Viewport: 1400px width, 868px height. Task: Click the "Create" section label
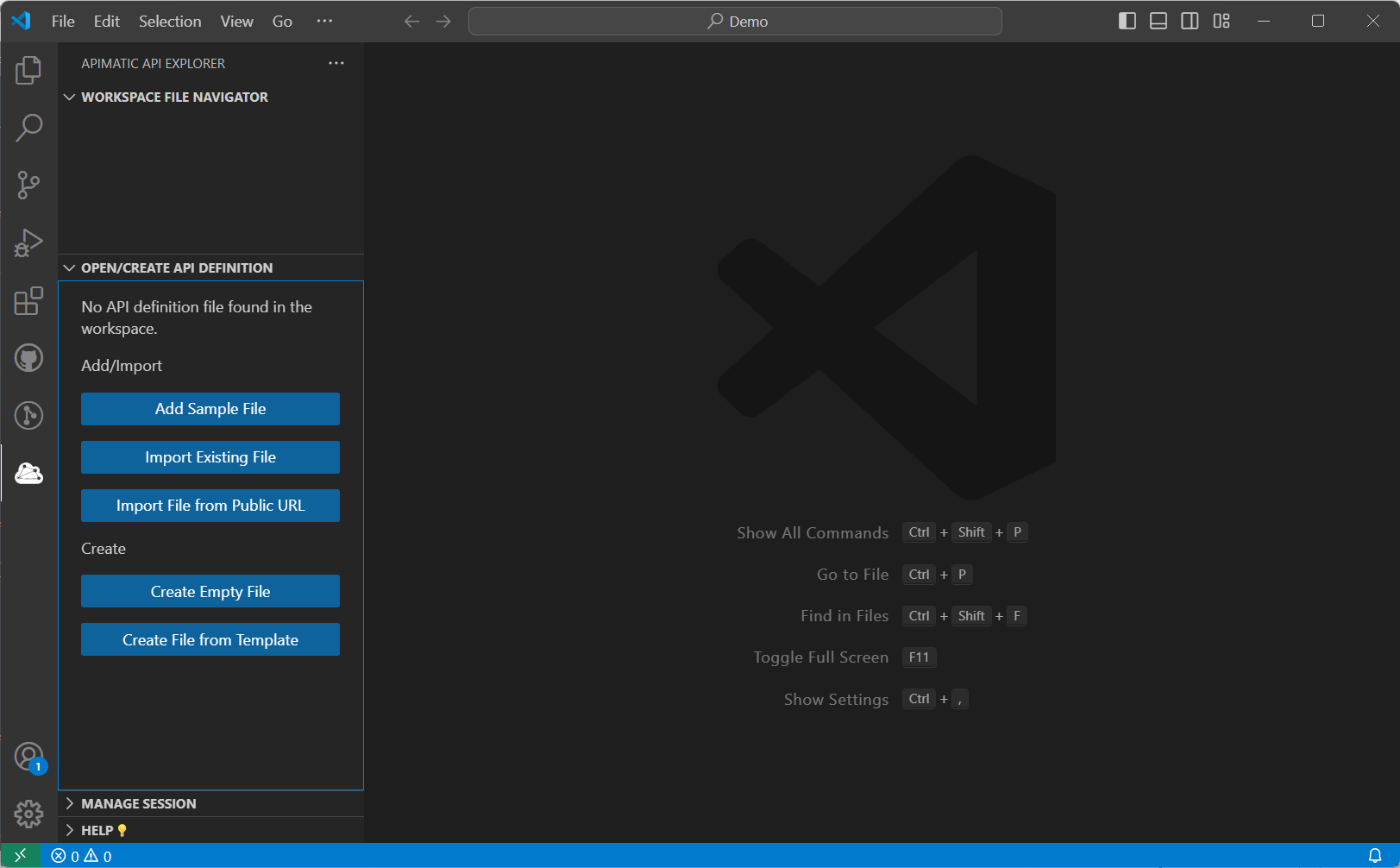[x=104, y=549]
